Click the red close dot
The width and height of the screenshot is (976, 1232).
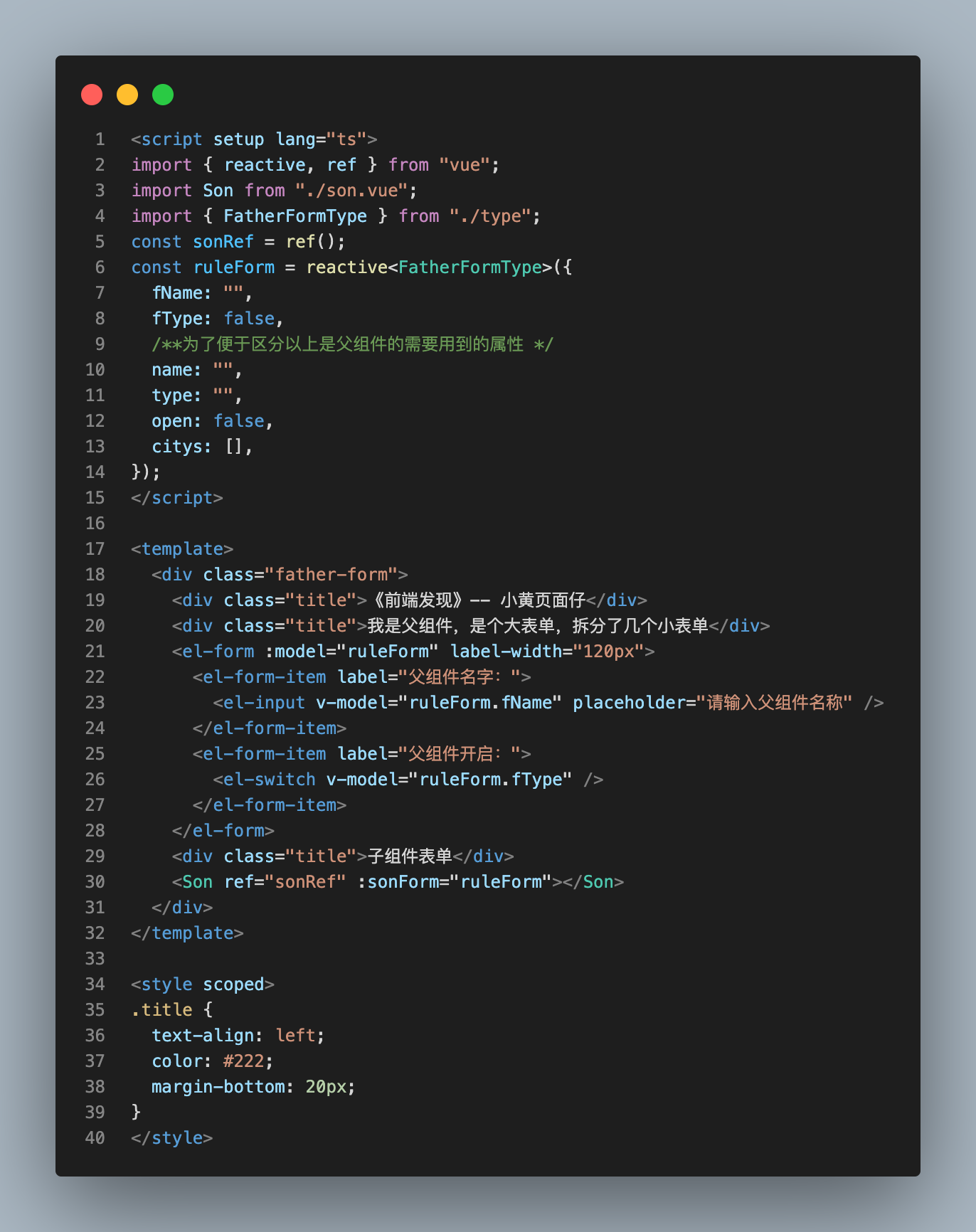click(x=92, y=95)
